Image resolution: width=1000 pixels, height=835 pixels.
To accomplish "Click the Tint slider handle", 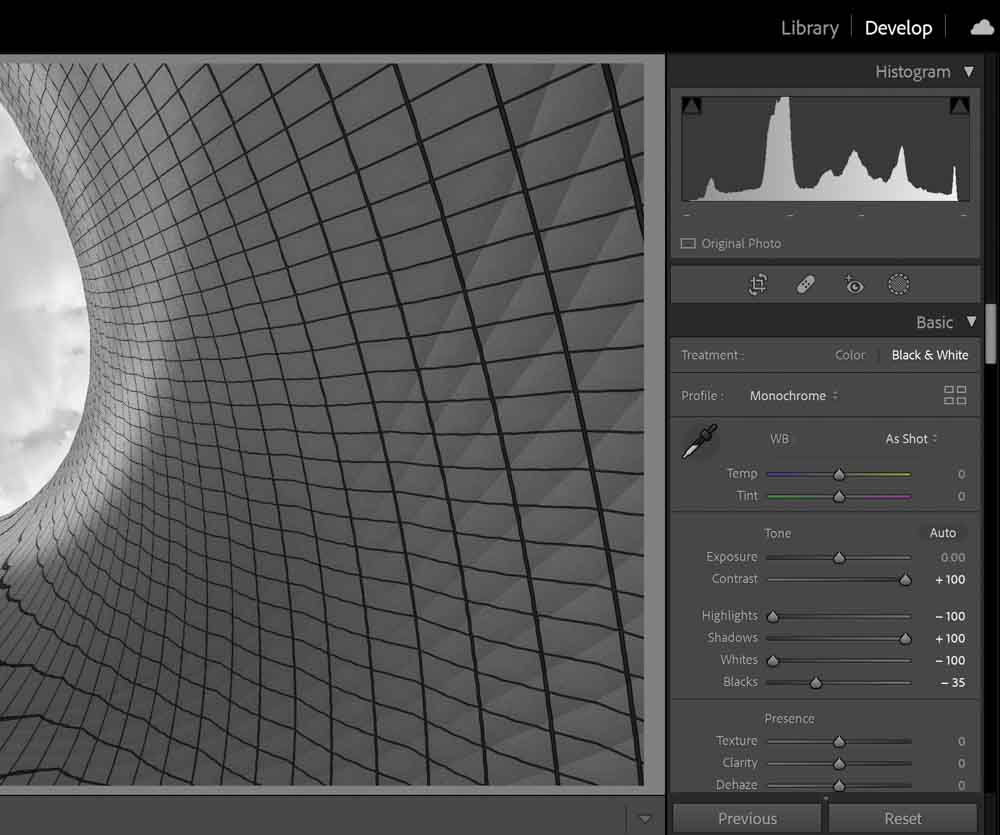I will pyautogui.click(x=839, y=496).
